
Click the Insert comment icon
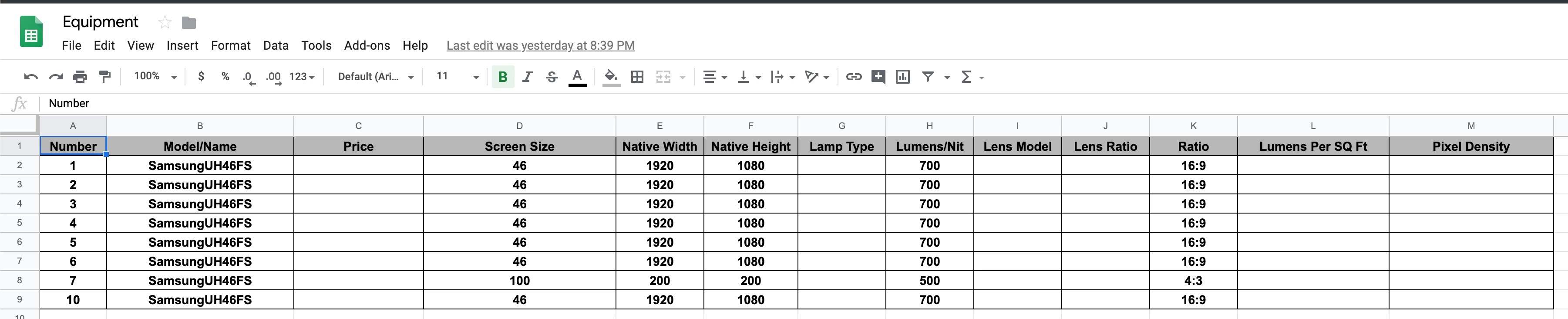click(878, 77)
